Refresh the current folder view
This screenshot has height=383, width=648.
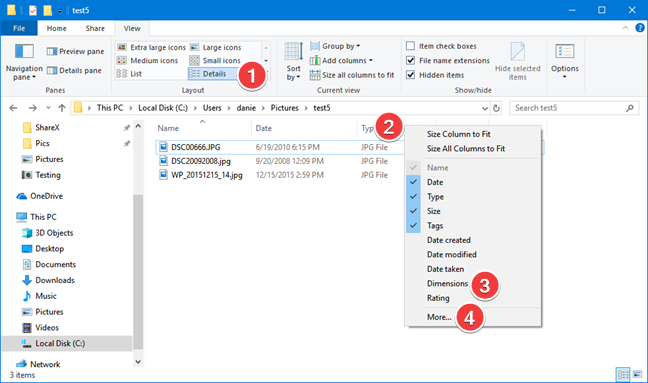[x=496, y=108]
